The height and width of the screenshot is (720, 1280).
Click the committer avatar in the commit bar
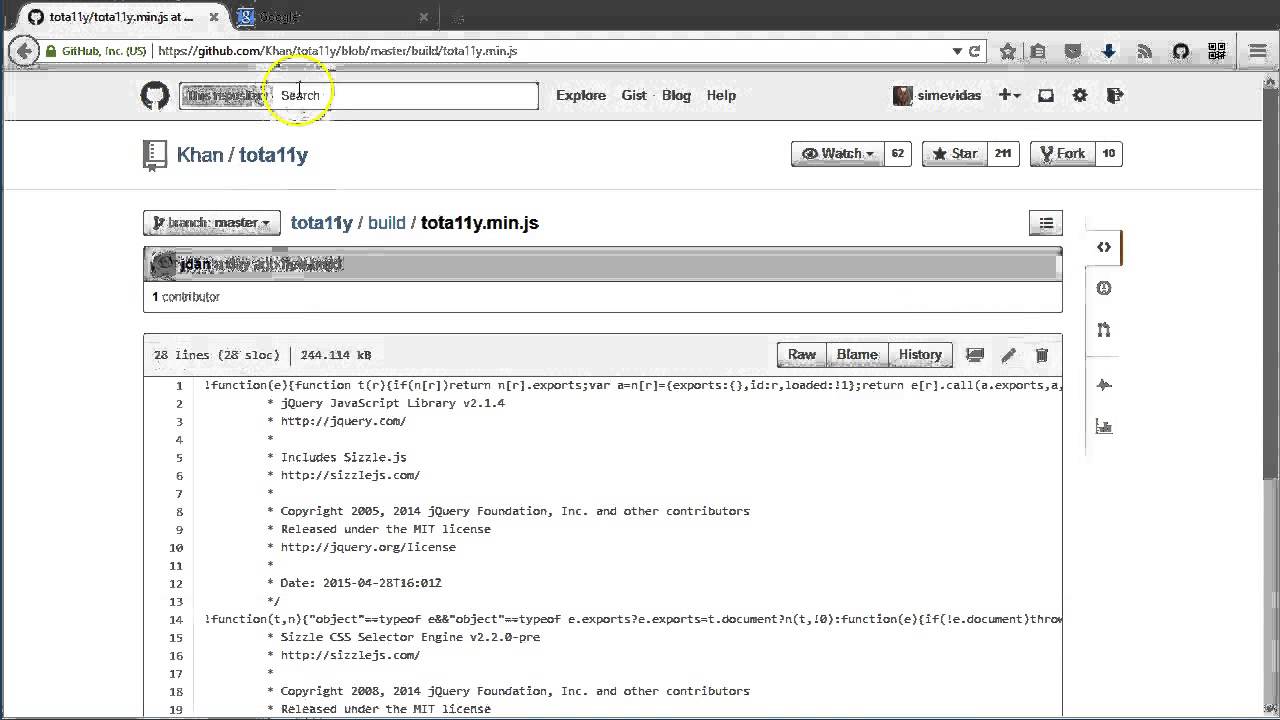(x=164, y=264)
